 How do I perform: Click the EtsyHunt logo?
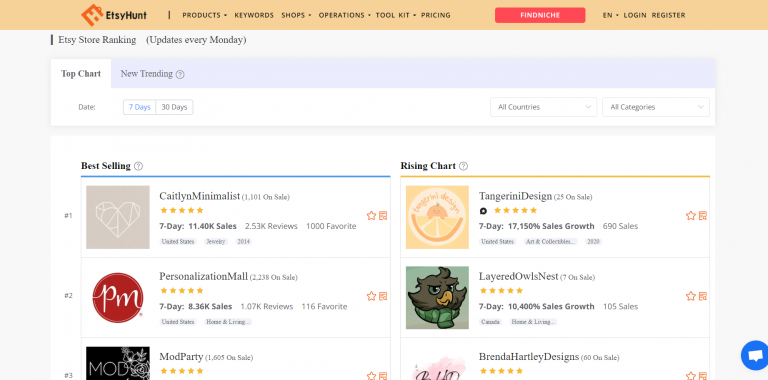coord(113,15)
